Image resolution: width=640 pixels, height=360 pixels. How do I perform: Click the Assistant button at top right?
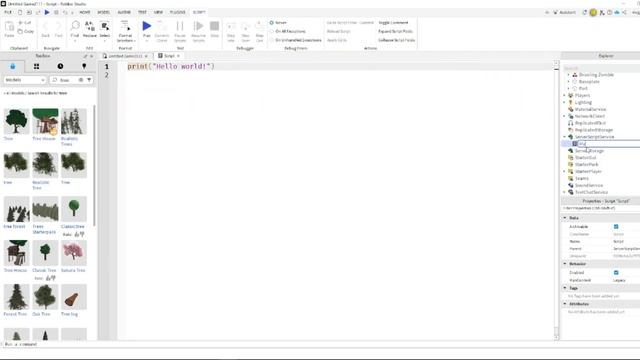(564, 13)
